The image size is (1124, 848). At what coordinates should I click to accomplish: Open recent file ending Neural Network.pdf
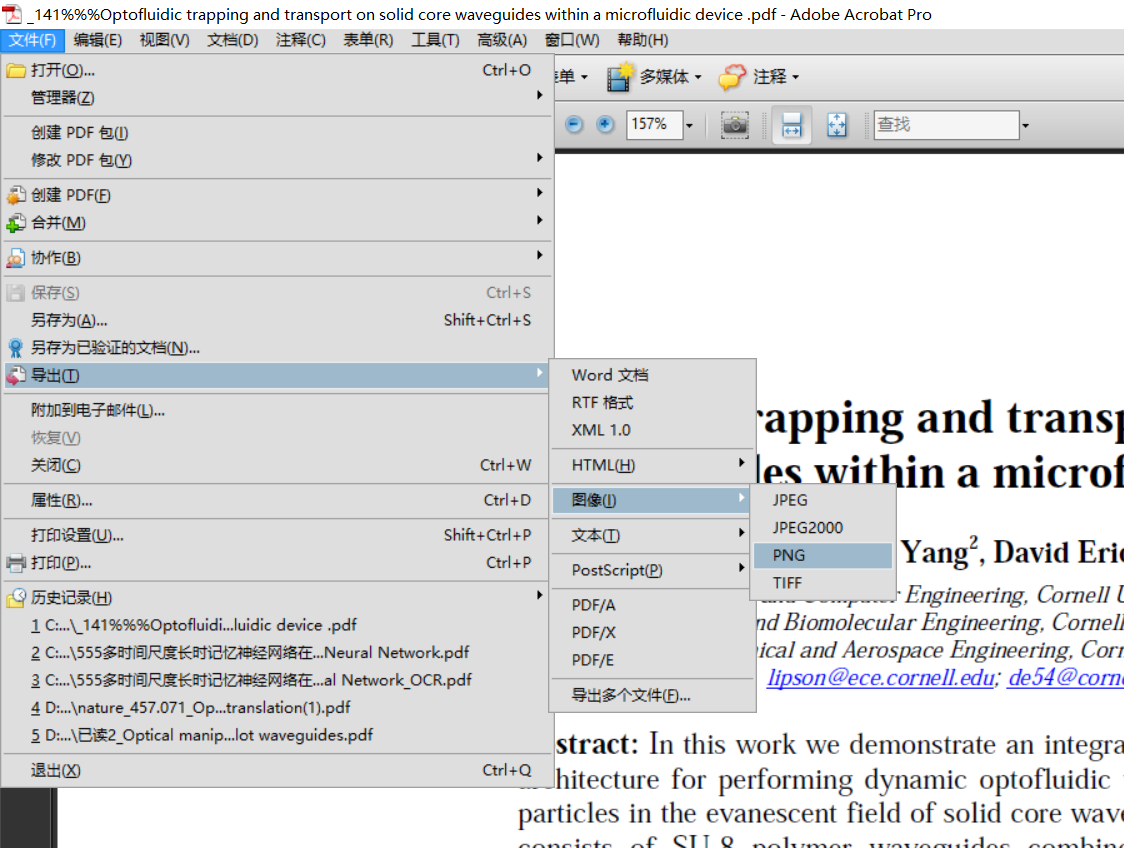point(277,653)
